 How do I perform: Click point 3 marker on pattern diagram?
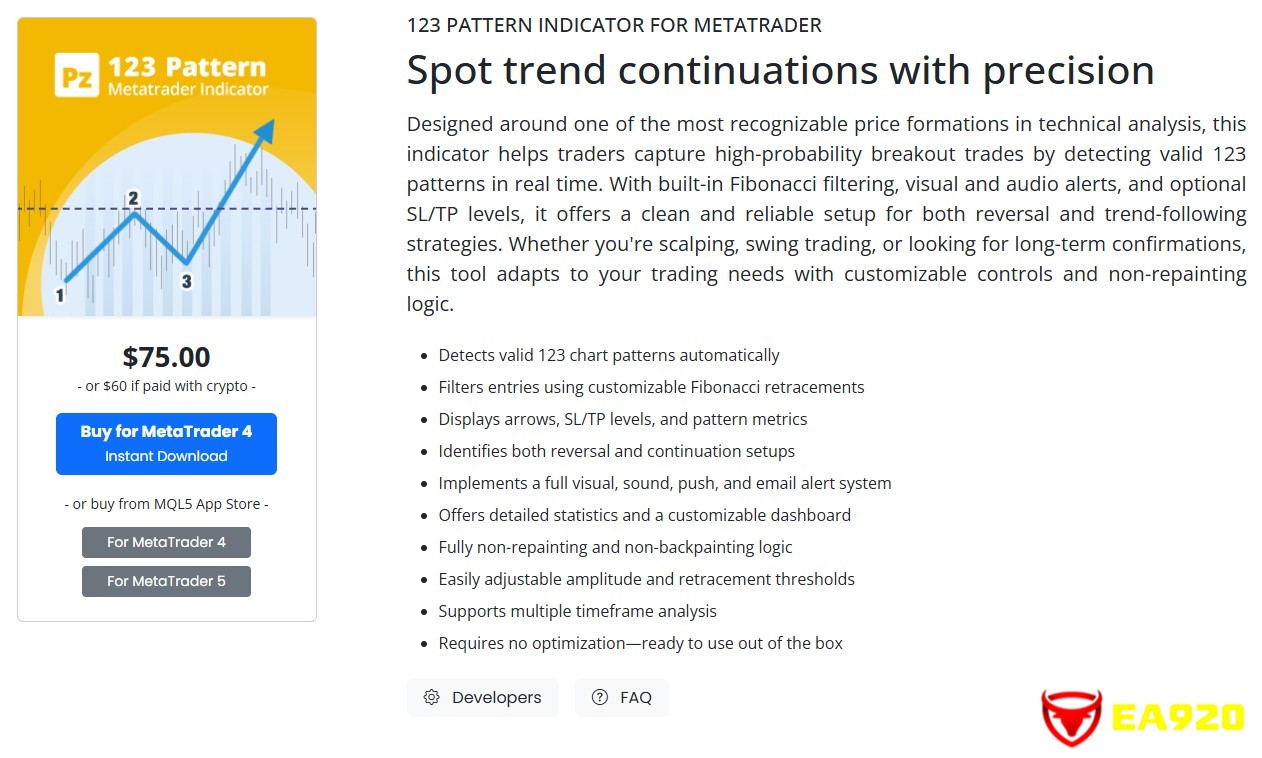coord(186,282)
